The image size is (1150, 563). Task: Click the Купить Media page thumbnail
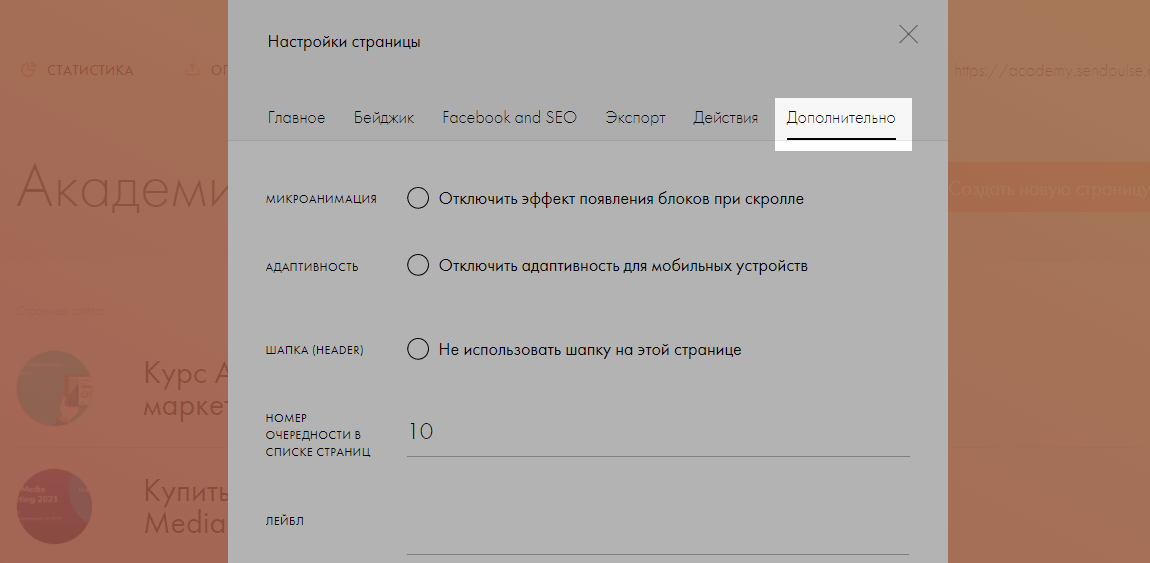click(55, 506)
